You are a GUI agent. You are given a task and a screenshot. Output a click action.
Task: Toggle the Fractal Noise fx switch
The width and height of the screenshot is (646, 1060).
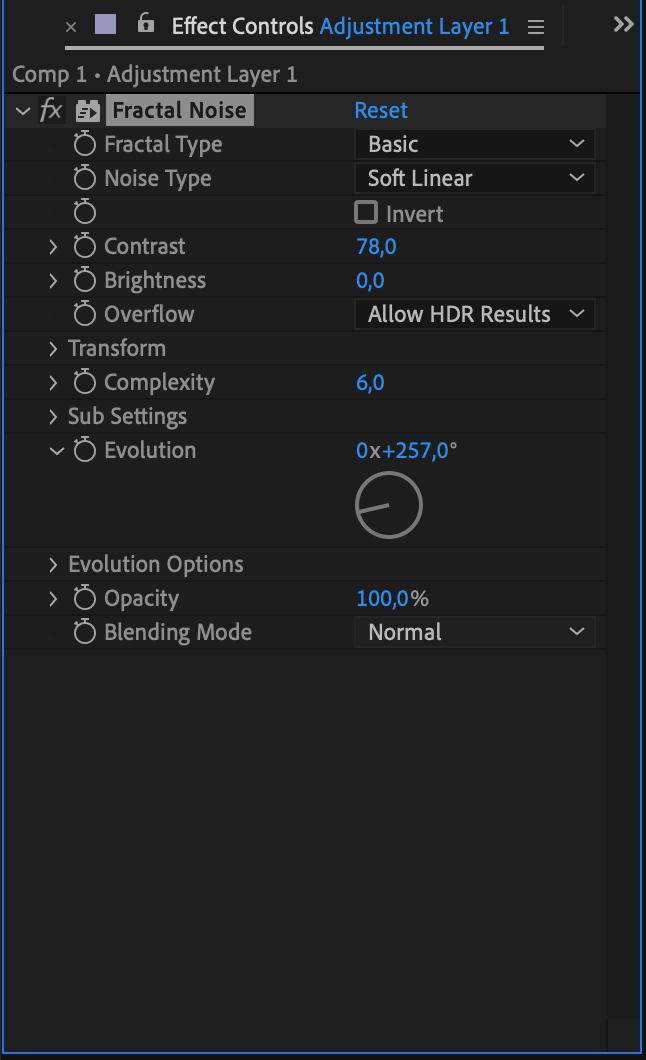coord(51,110)
